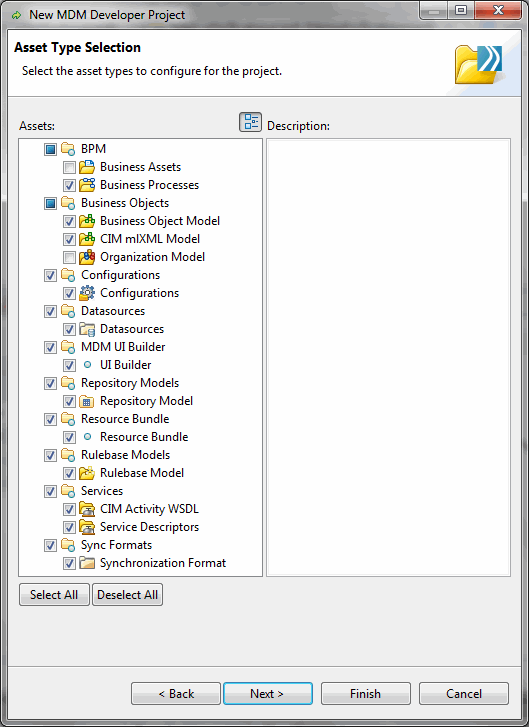
Task: Click the Repository Model grid icon
Action: click(87, 402)
